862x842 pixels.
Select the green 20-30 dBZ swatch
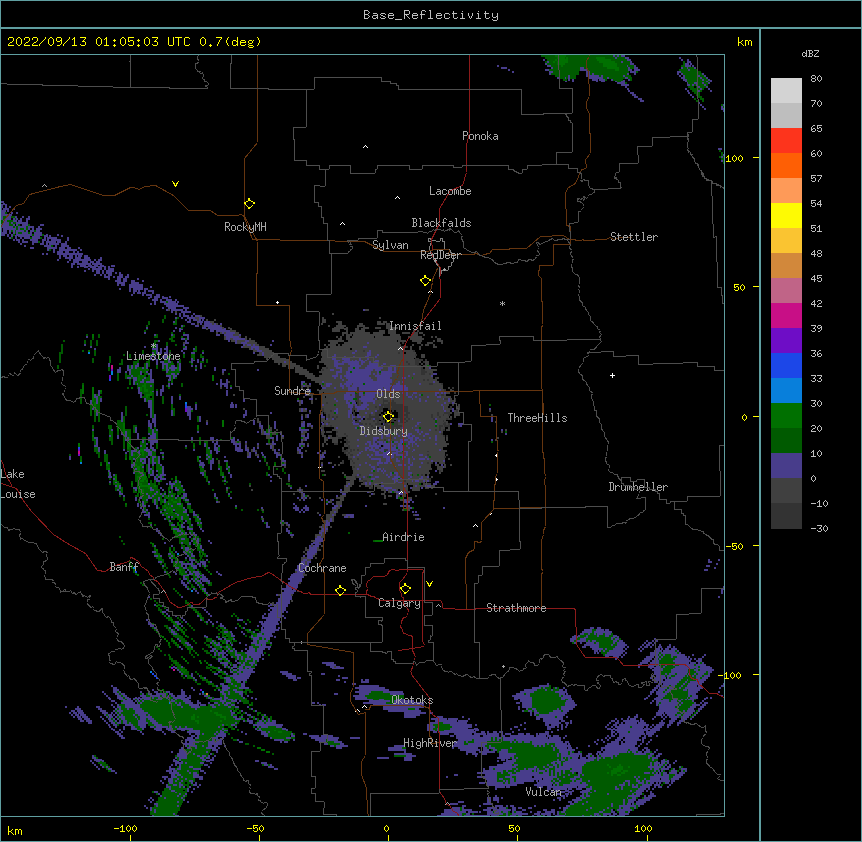pyautogui.click(x=786, y=416)
